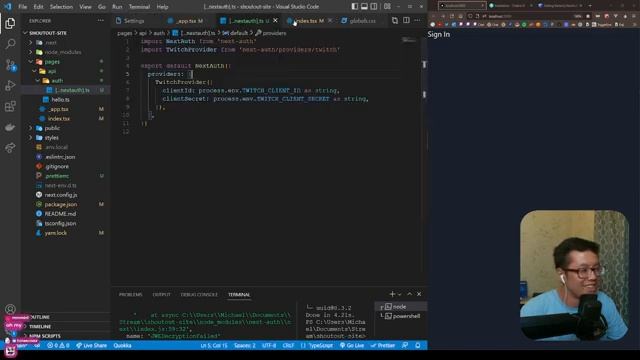Open notifications bell in status bar
The image size is (640, 360).
pyautogui.click(x=418, y=345)
